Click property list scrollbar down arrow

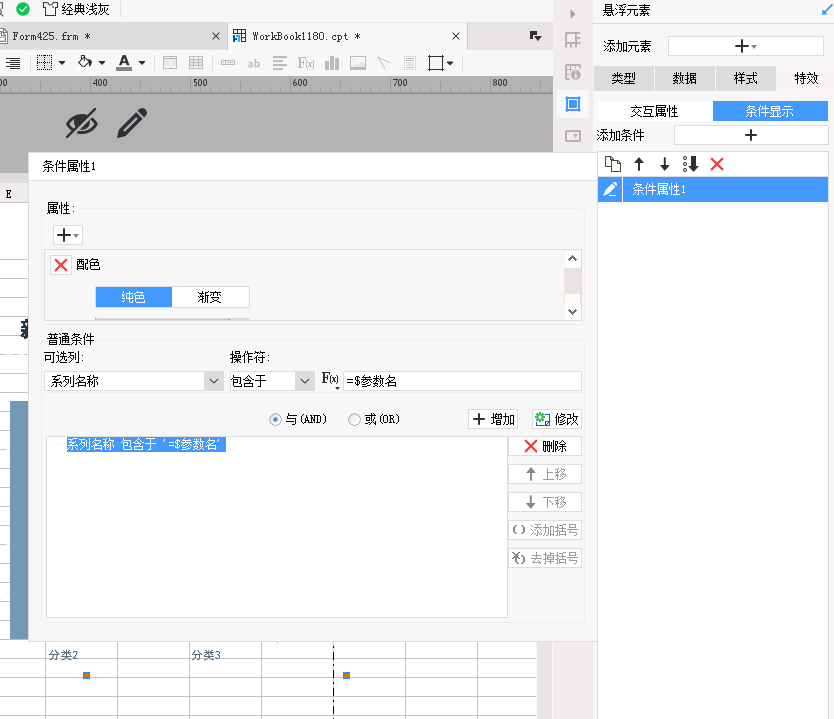[x=572, y=312]
